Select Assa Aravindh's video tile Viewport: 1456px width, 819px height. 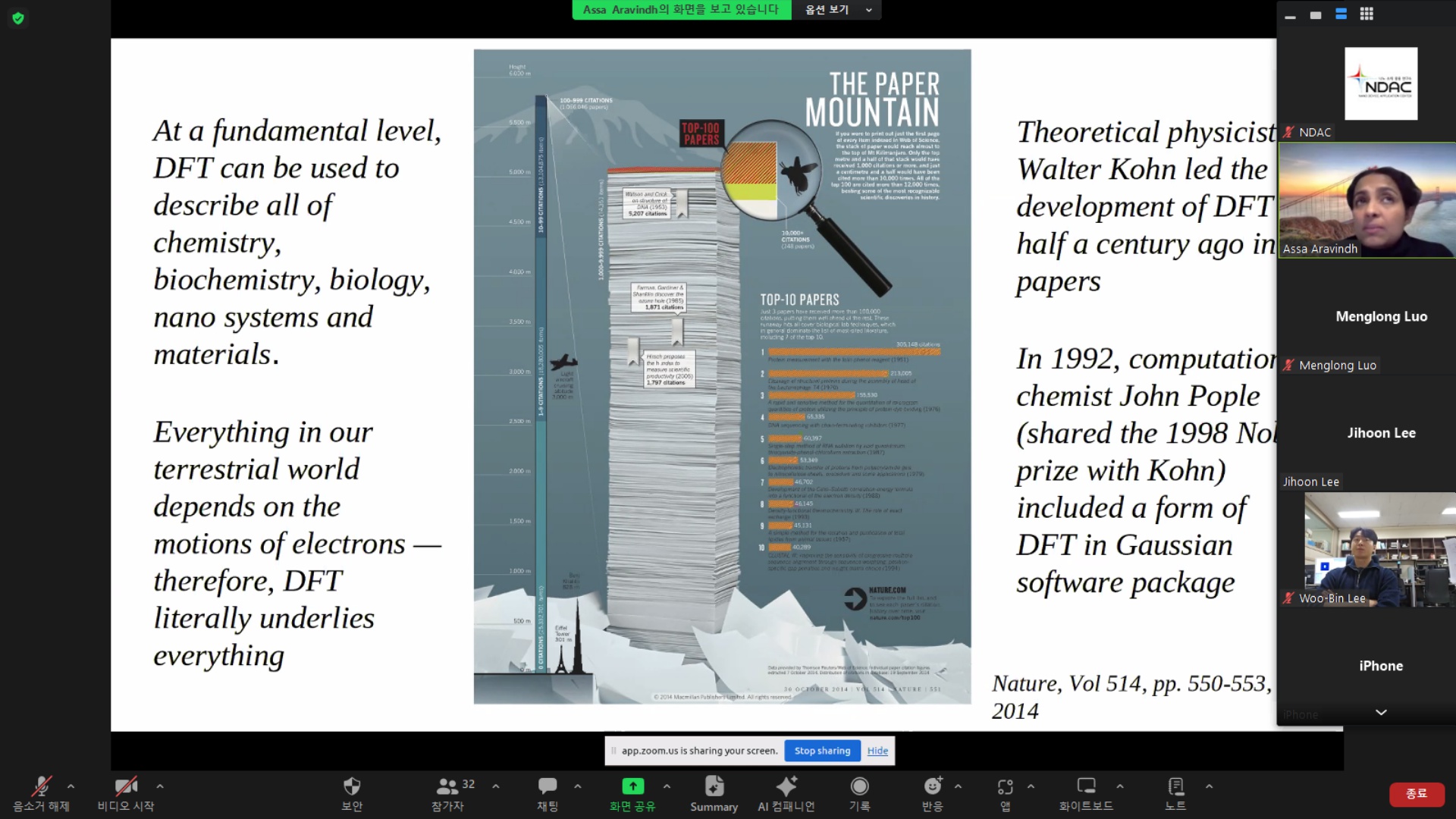pyautogui.click(x=1367, y=200)
